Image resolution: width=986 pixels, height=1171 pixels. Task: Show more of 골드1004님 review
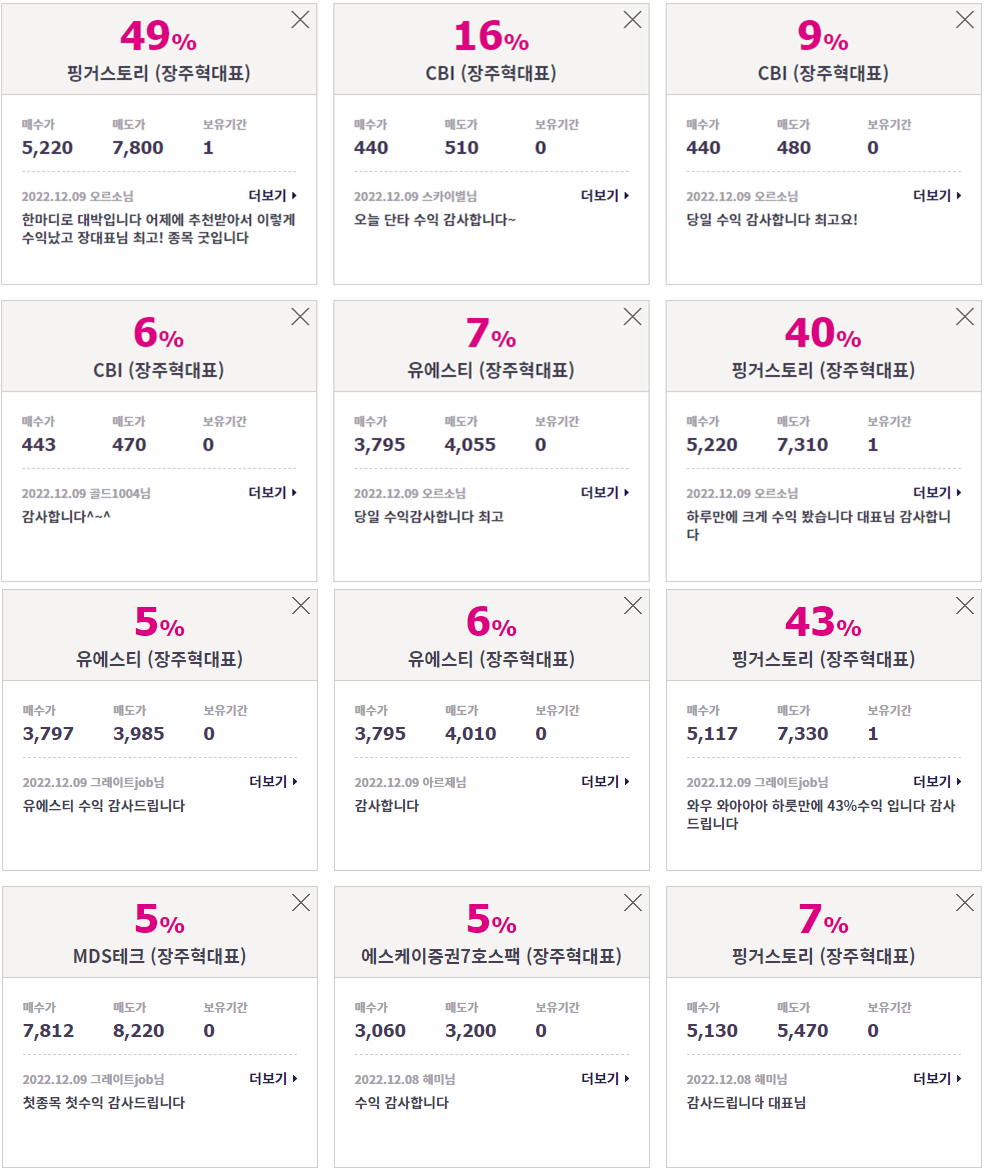tap(273, 493)
